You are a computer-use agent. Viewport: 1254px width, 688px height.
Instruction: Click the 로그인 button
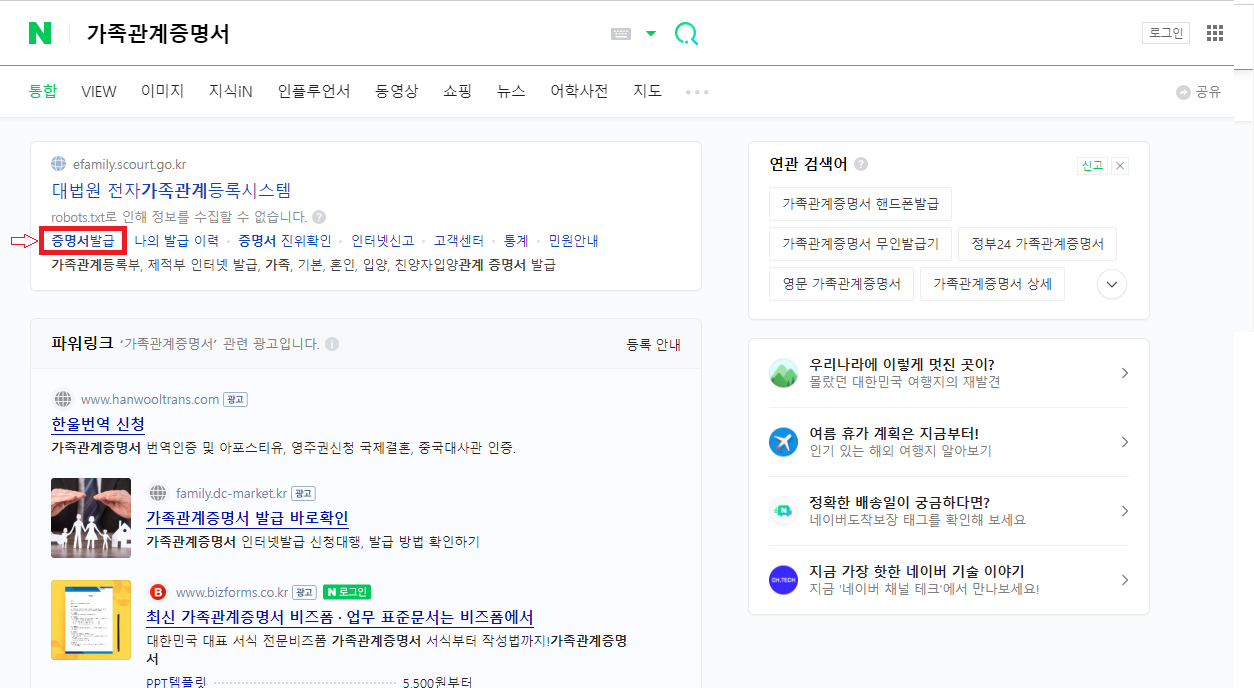(x=1166, y=33)
